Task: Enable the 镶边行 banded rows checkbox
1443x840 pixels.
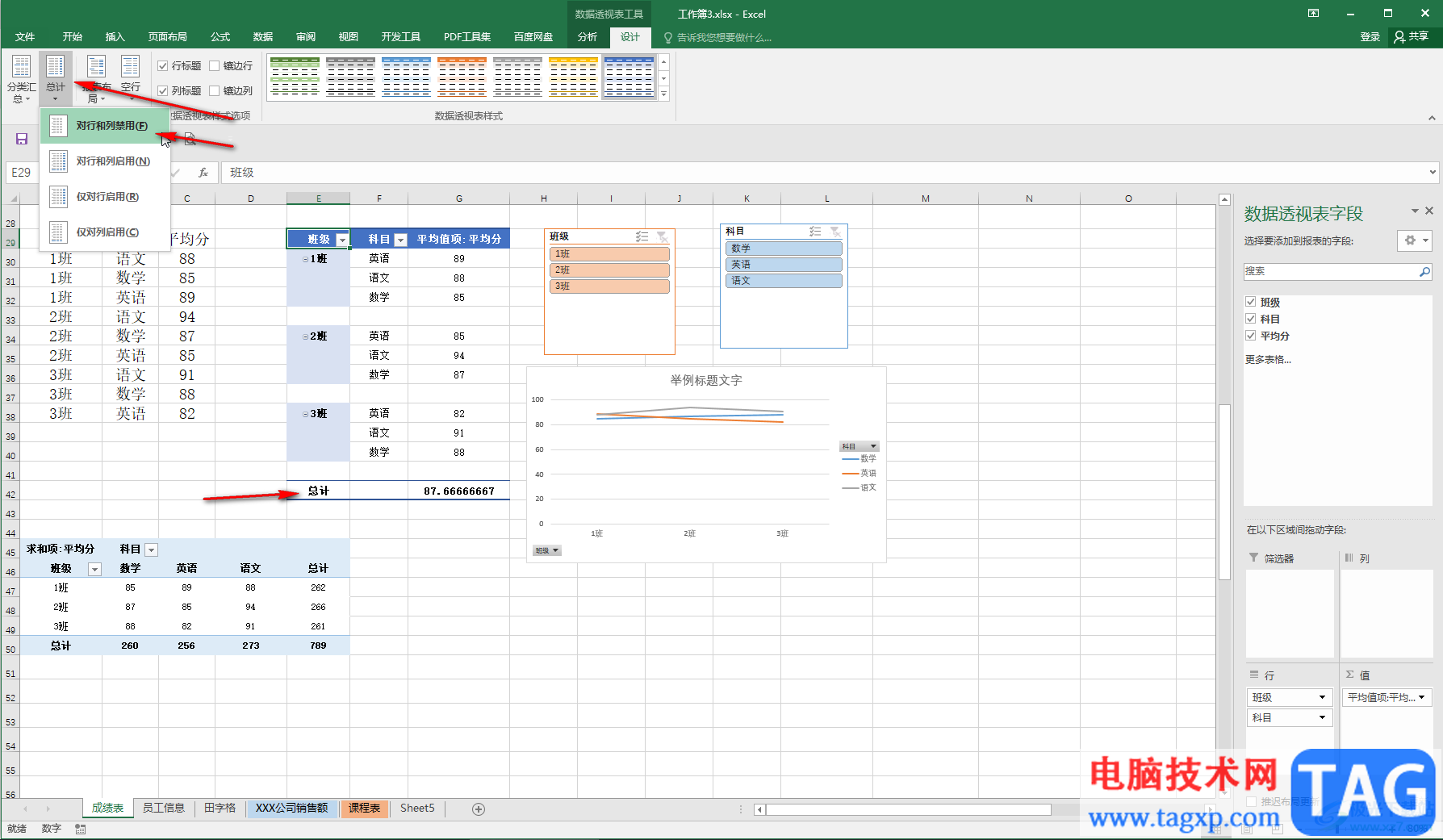Action: [215, 66]
